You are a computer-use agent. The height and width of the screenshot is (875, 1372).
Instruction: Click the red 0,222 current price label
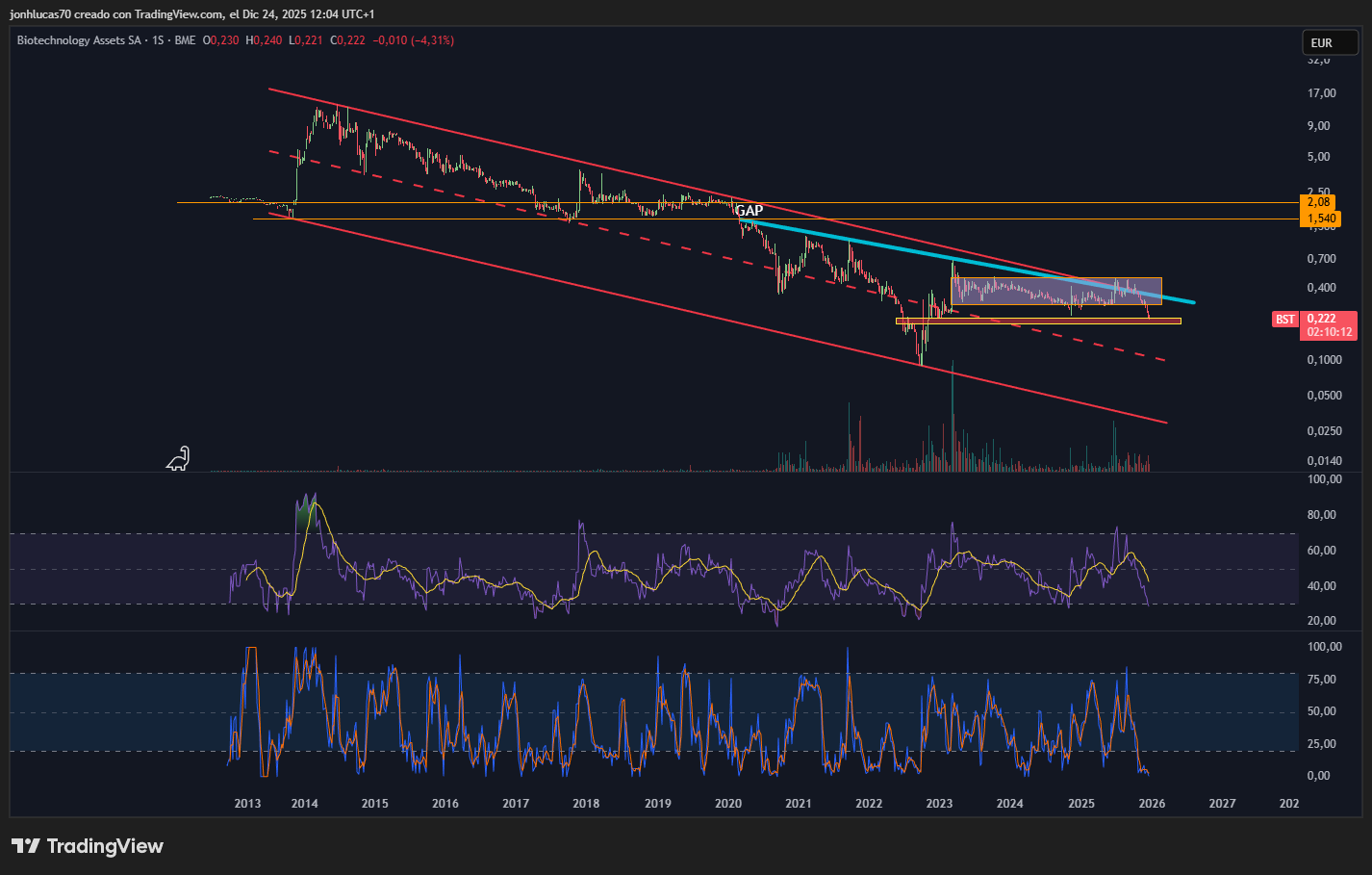(1328, 320)
